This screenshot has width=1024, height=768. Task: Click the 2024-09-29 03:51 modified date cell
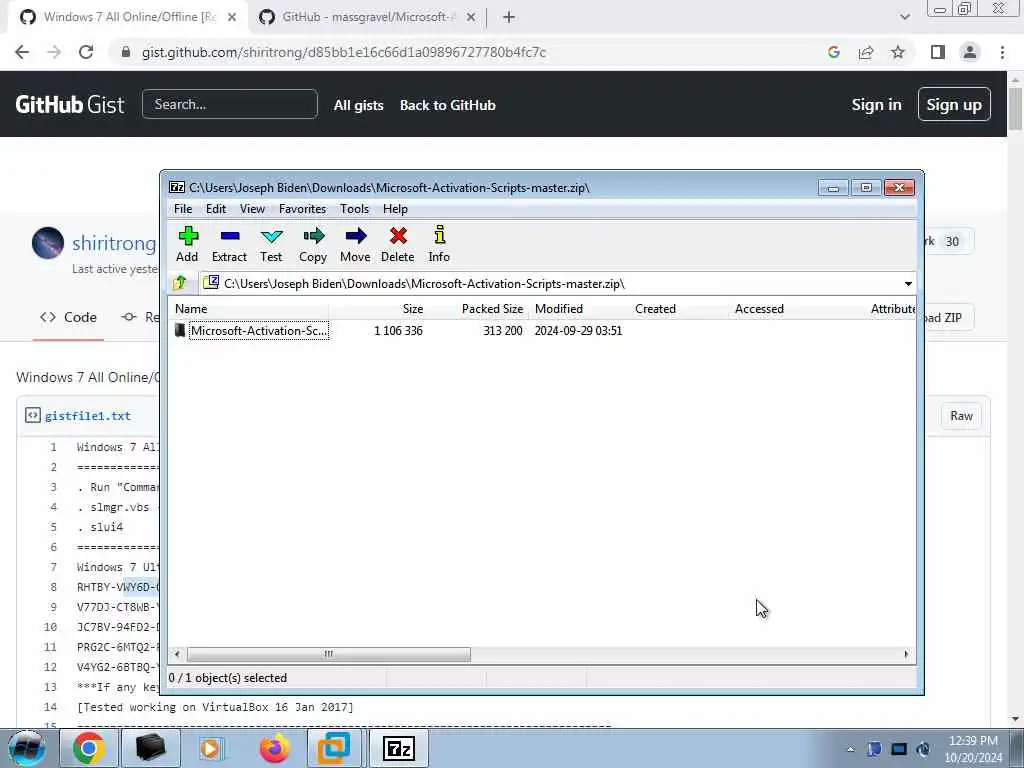(x=578, y=330)
